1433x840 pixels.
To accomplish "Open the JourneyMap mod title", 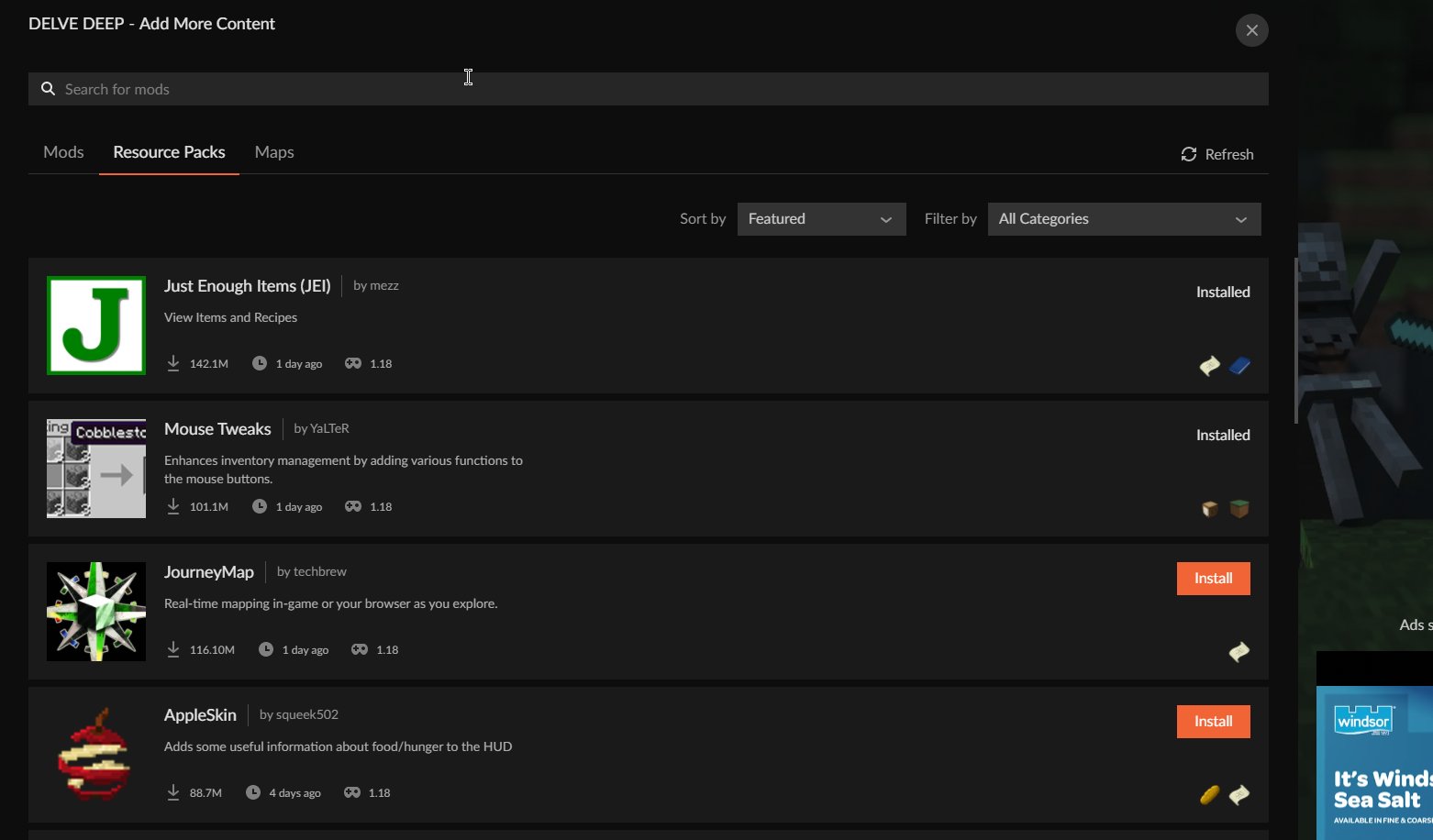I will point(209,572).
